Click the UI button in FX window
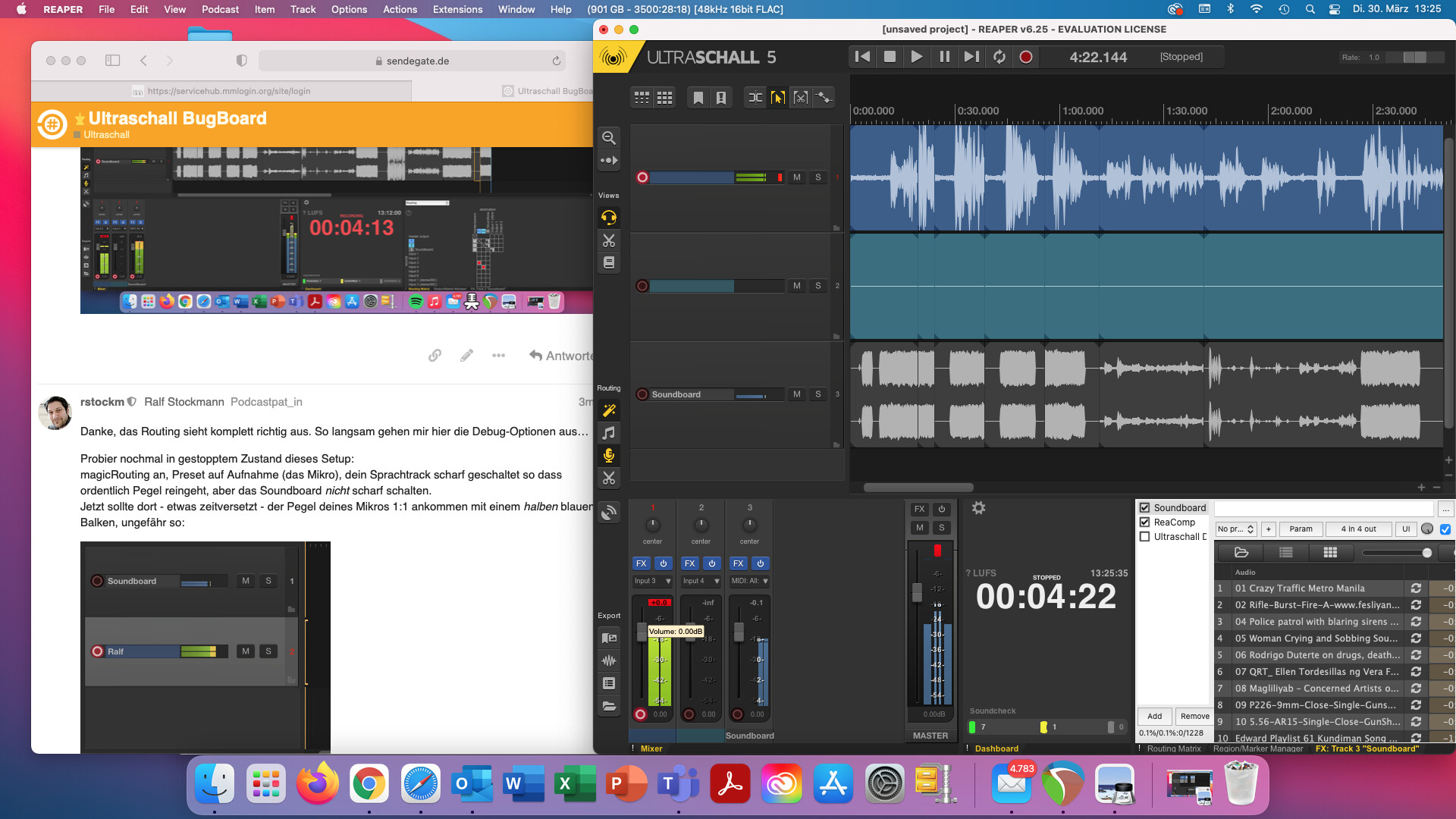This screenshot has height=819, width=1456. pos(1406,529)
